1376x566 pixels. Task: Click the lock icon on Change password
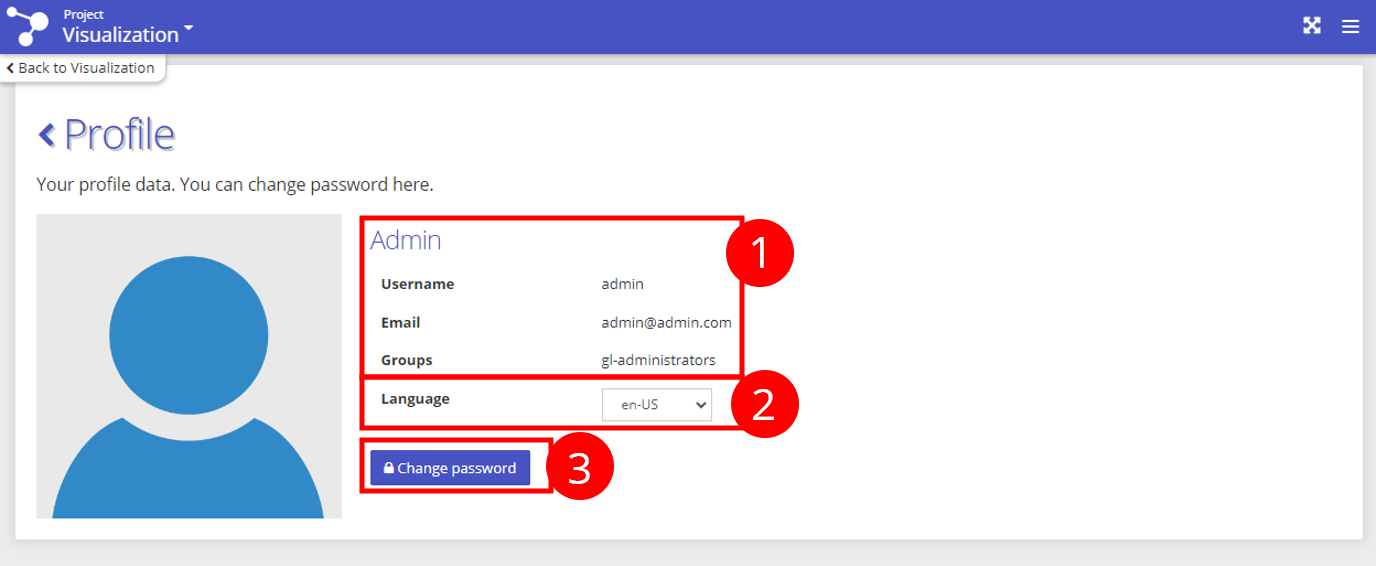point(388,468)
